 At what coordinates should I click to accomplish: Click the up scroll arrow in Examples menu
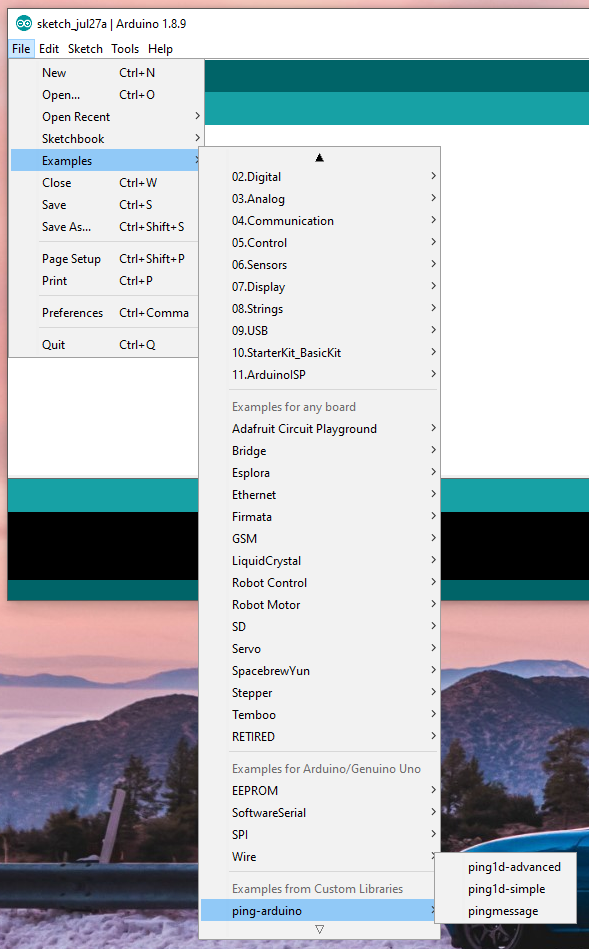(320, 158)
